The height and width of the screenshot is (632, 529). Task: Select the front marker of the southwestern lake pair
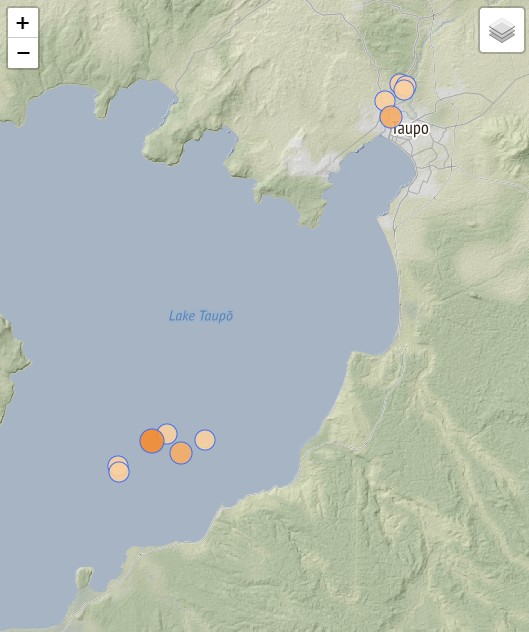[x=119, y=472]
